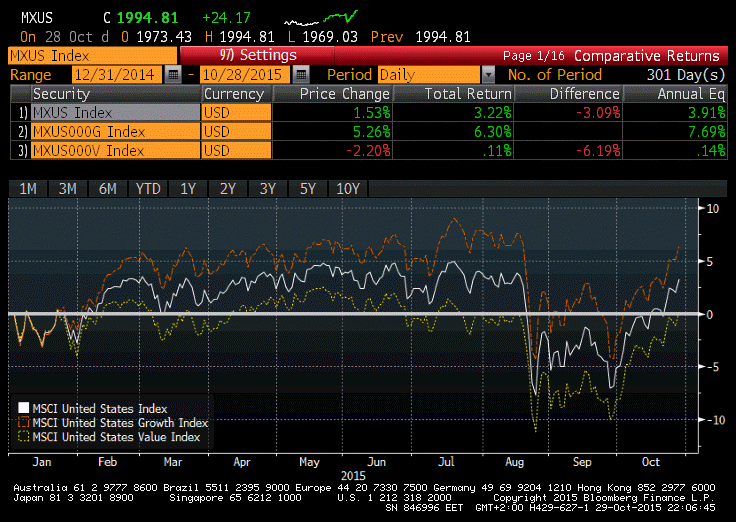Click the 3.91% annual equivalent value
736x522 pixels.
pos(707,113)
